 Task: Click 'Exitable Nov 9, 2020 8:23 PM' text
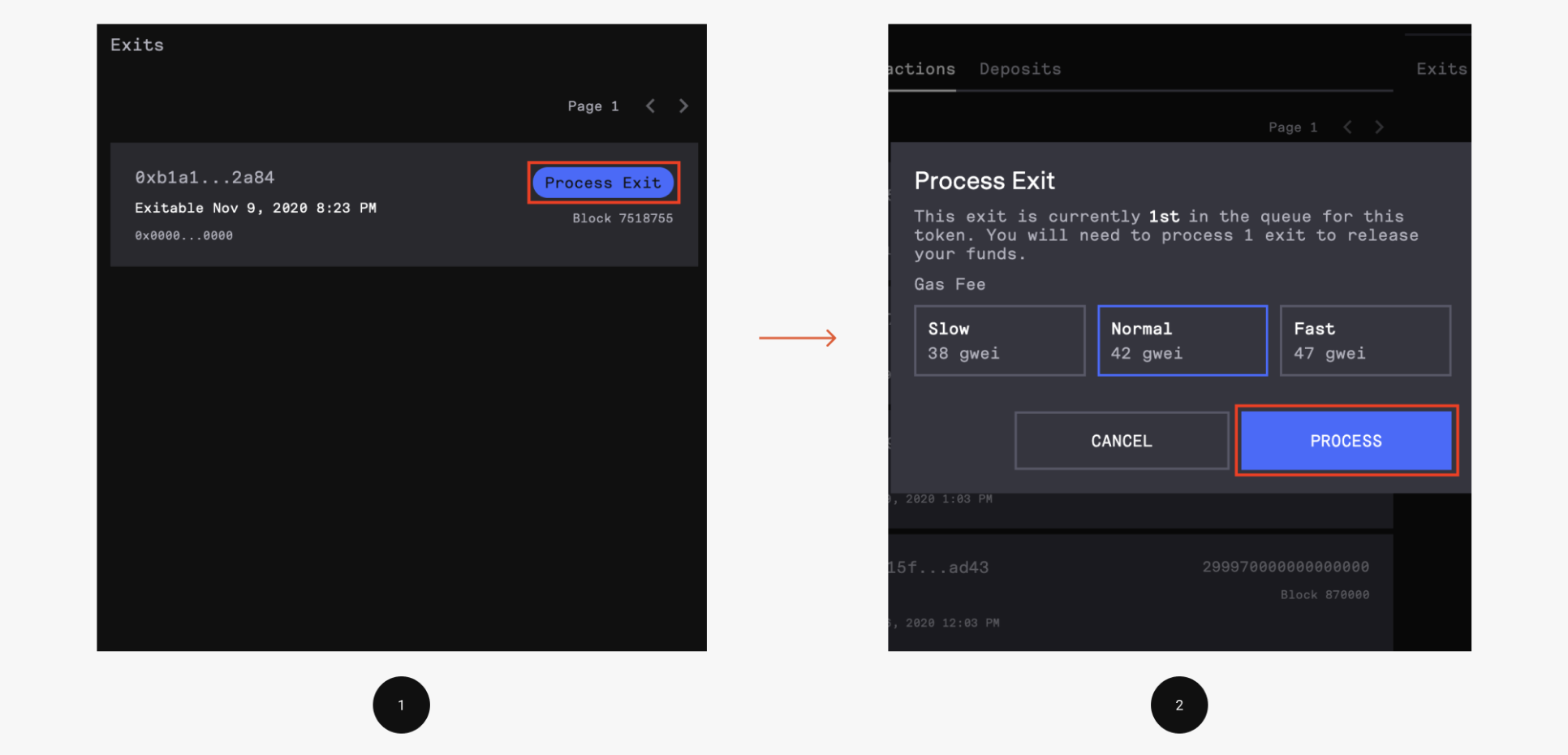click(x=256, y=208)
